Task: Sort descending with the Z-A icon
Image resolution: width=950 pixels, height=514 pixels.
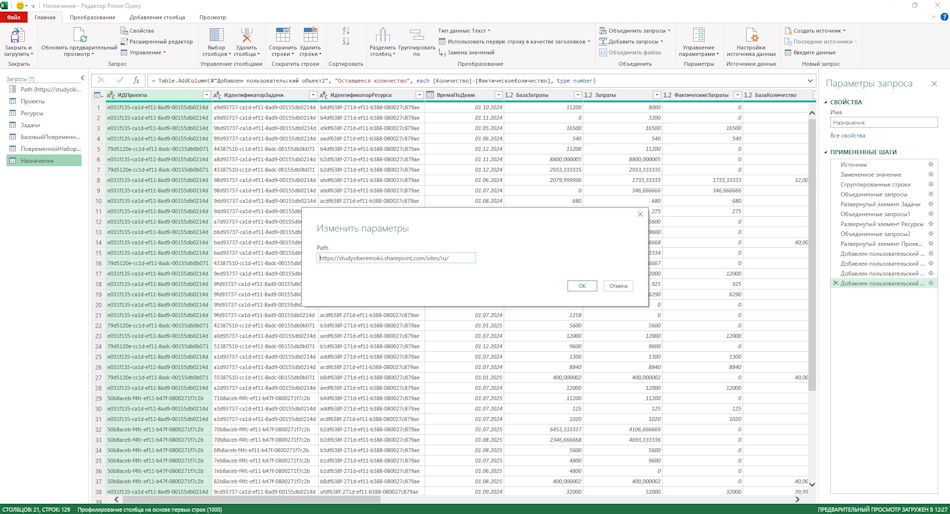Action: pyautogui.click(x=346, y=41)
